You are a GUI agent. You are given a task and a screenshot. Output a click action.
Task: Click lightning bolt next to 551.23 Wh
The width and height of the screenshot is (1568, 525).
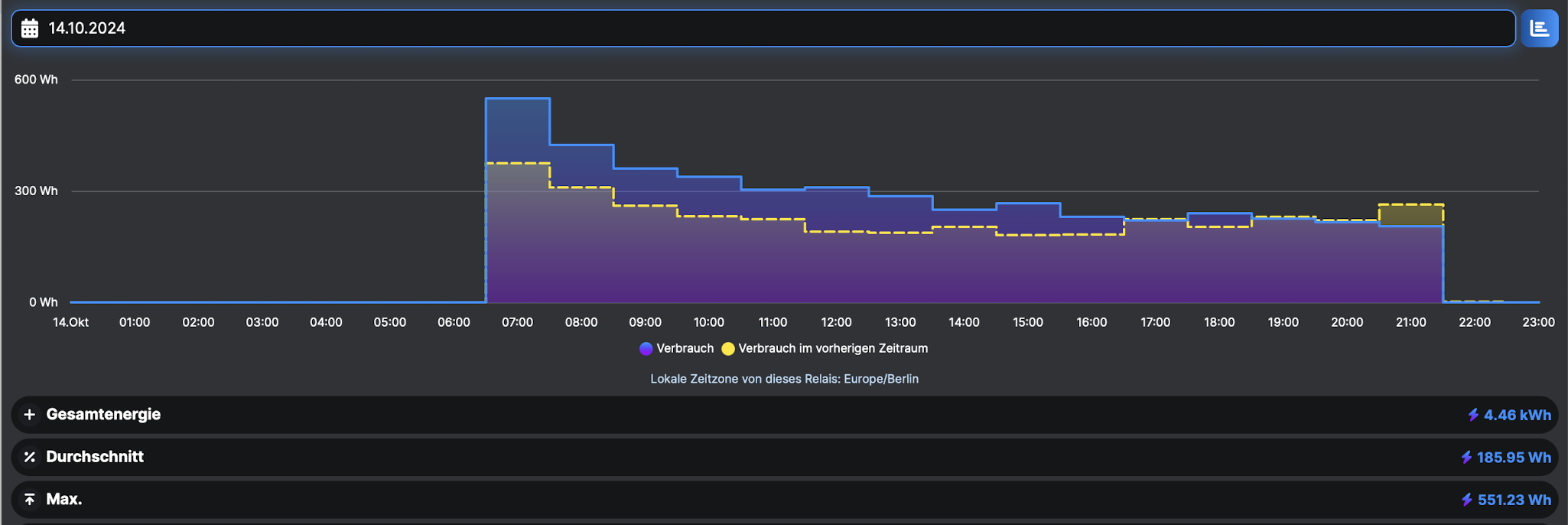tap(1466, 500)
